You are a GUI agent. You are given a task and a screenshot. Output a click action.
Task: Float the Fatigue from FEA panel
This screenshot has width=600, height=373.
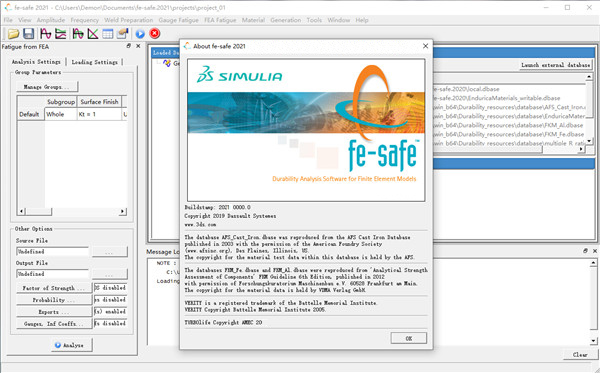[x=129, y=46]
